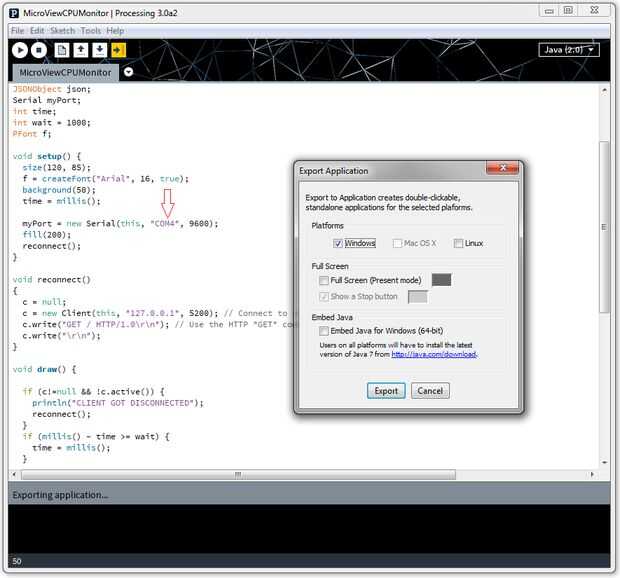Select the MicroViewCPUMonitor tab
This screenshot has width=620, height=578.
[65, 73]
